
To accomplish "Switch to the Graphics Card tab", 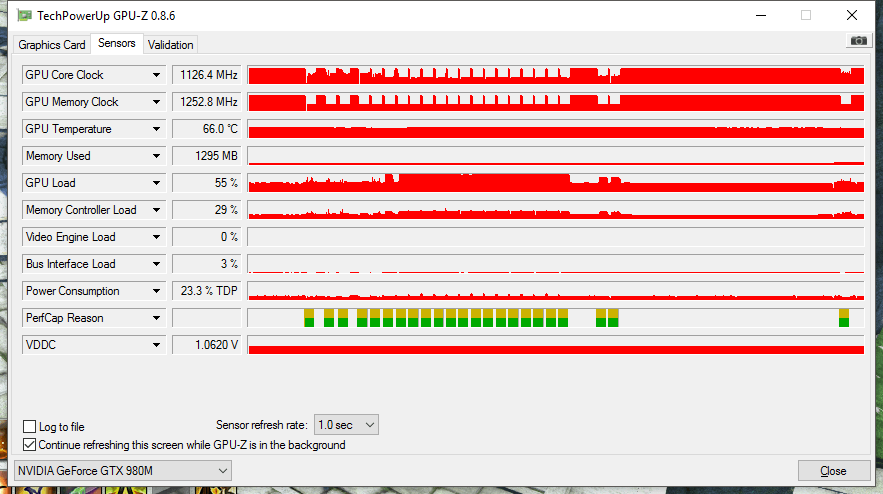I will click(x=52, y=44).
